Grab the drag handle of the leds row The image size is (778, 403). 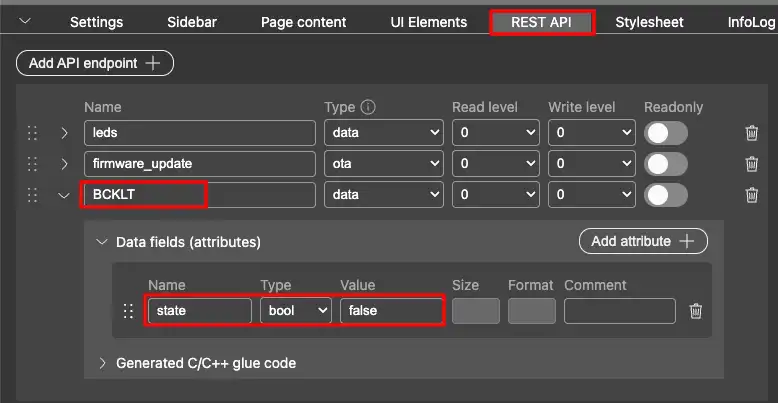point(32,133)
